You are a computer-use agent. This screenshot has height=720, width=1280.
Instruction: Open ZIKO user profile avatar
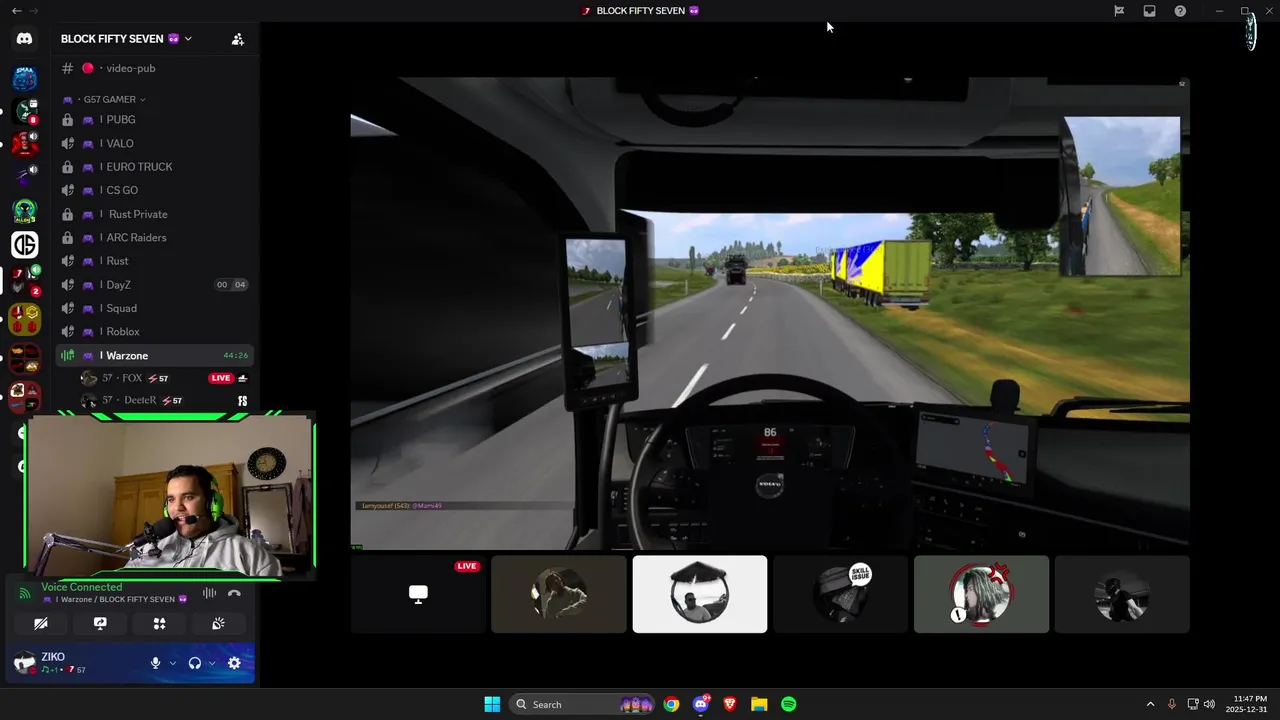click(25, 662)
